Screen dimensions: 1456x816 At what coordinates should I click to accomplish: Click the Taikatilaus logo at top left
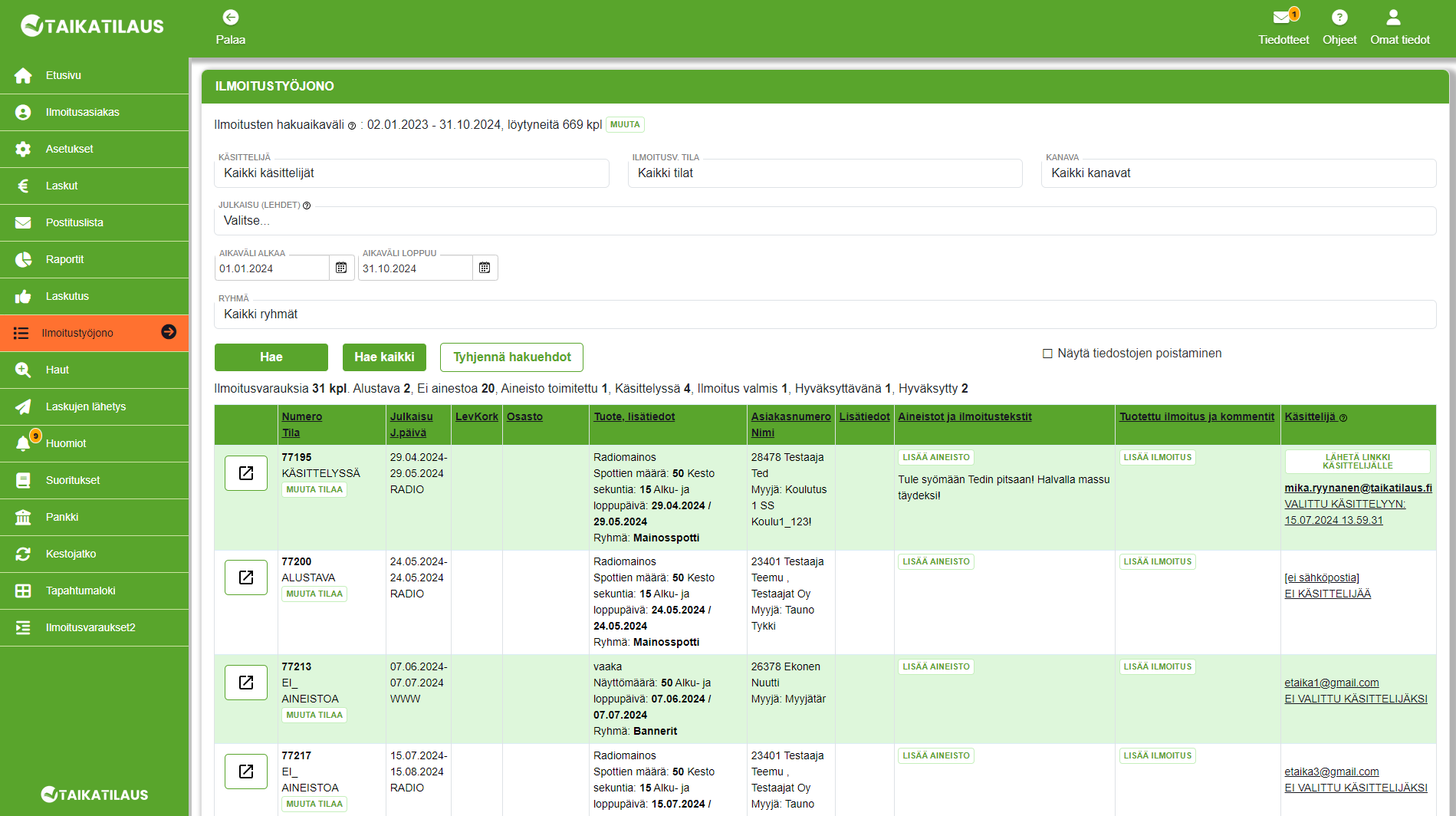click(x=92, y=26)
